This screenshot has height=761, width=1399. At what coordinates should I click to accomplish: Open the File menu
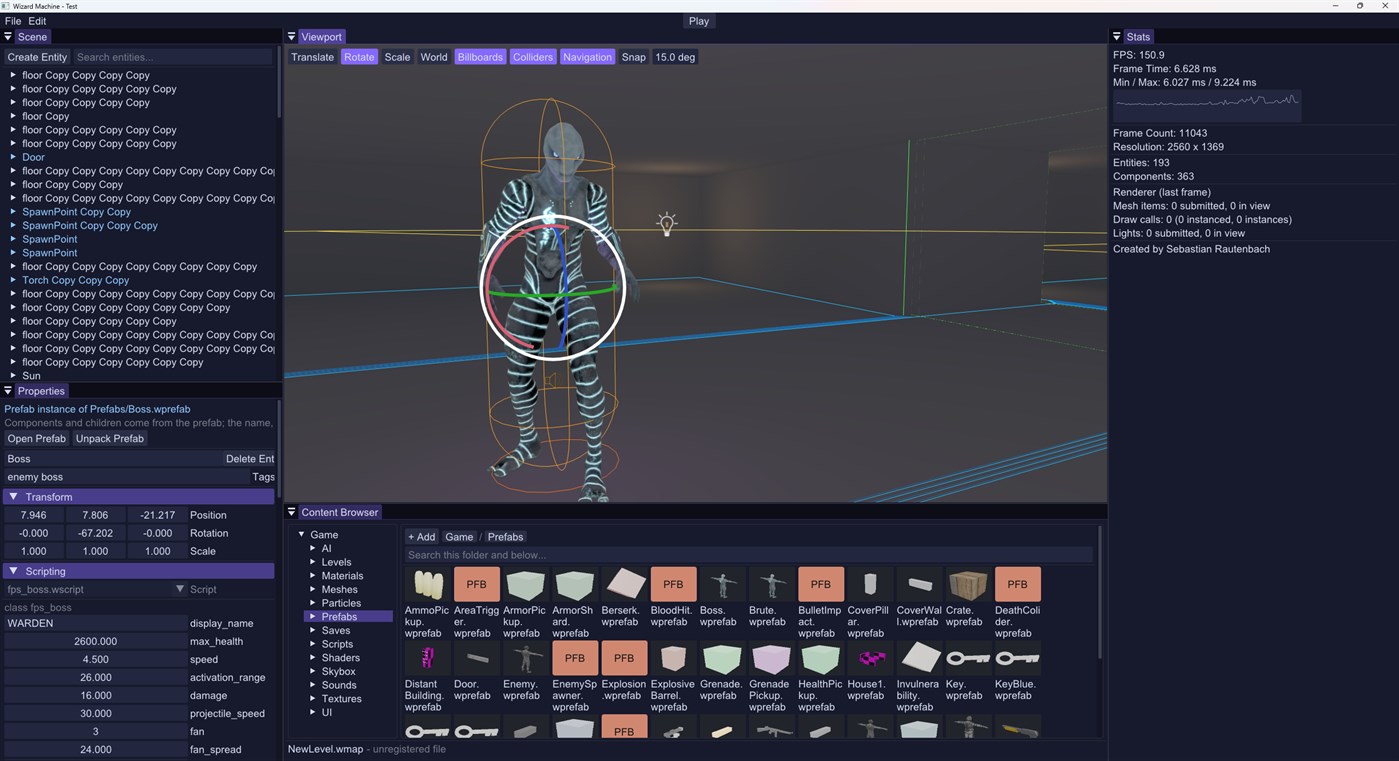[13, 21]
